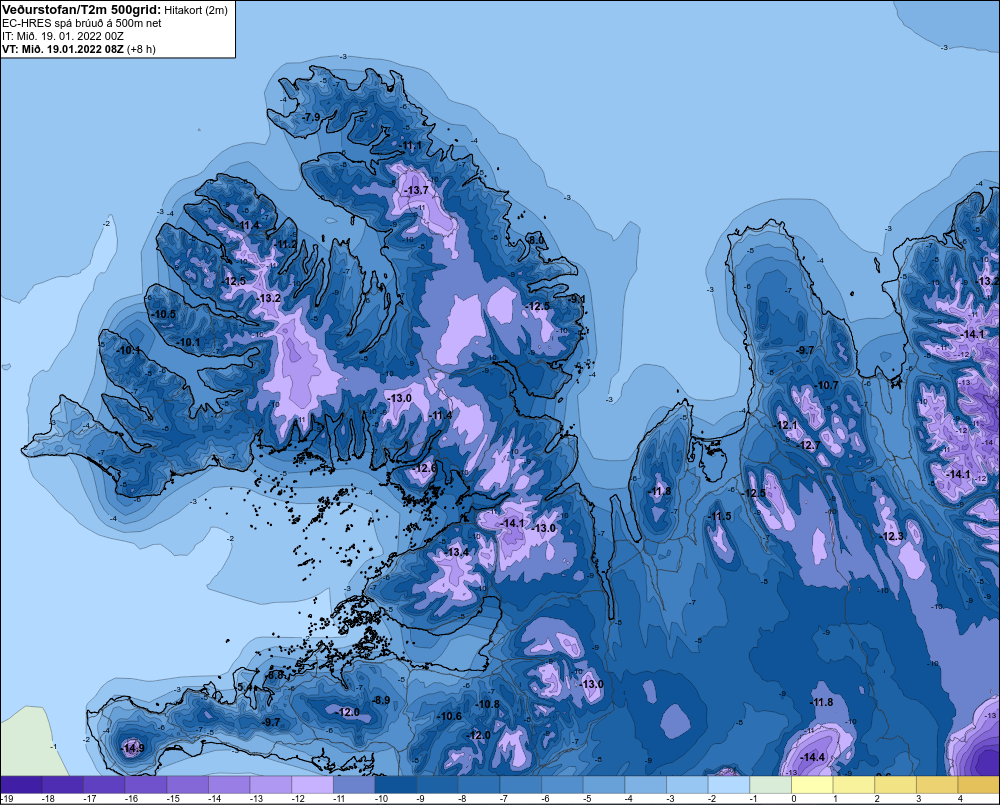
Task: Select the -8.8 temperature label
Action: coord(276,675)
